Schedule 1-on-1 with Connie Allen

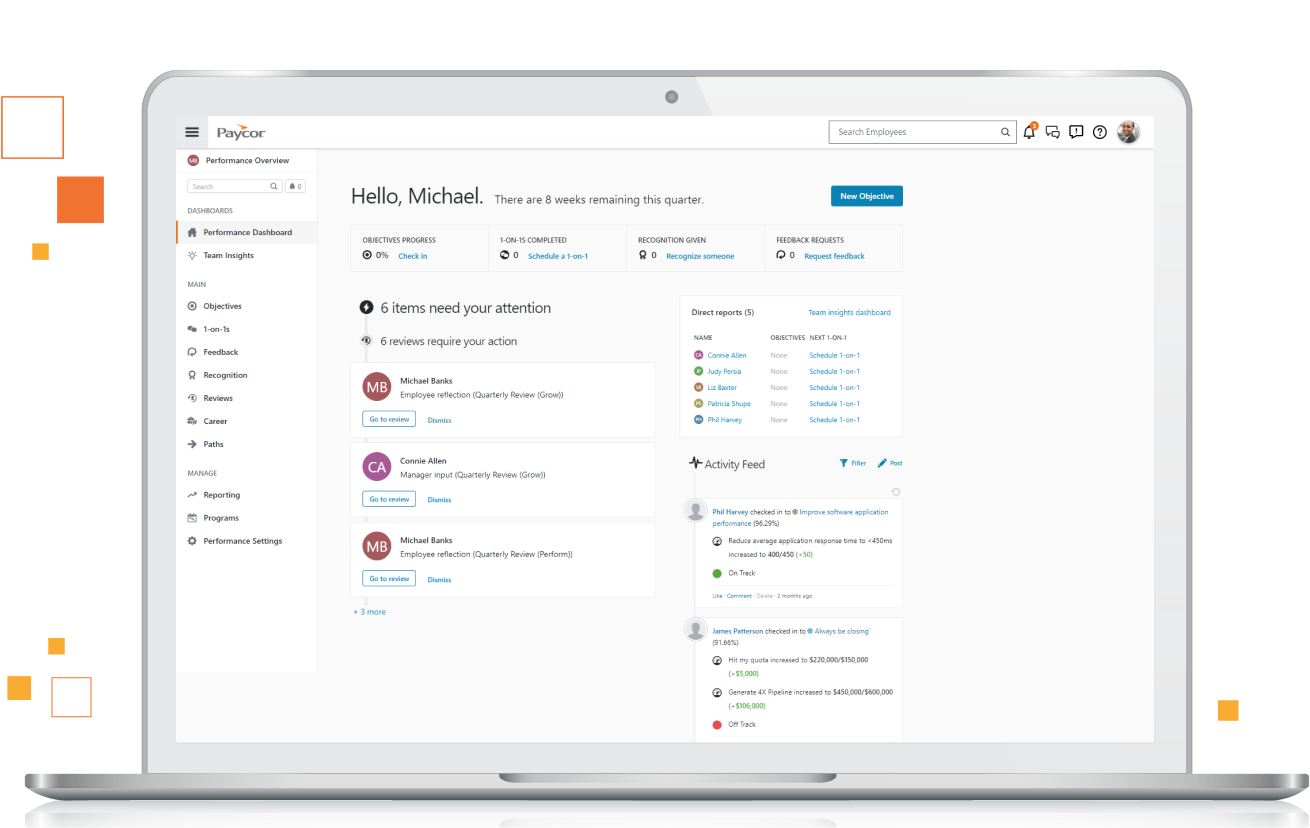click(x=835, y=355)
